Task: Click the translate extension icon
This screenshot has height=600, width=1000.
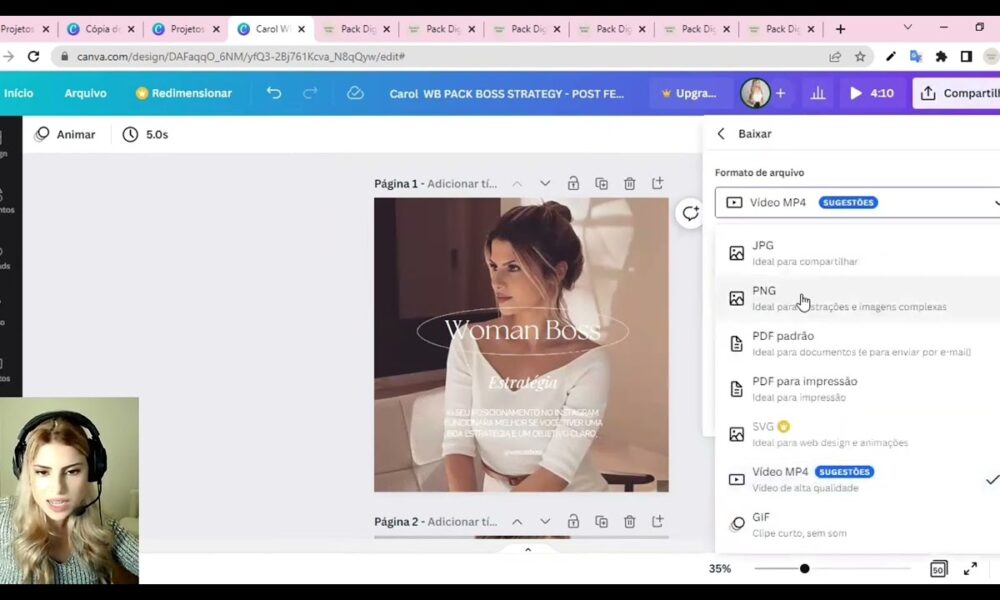Action: point(916,57)
